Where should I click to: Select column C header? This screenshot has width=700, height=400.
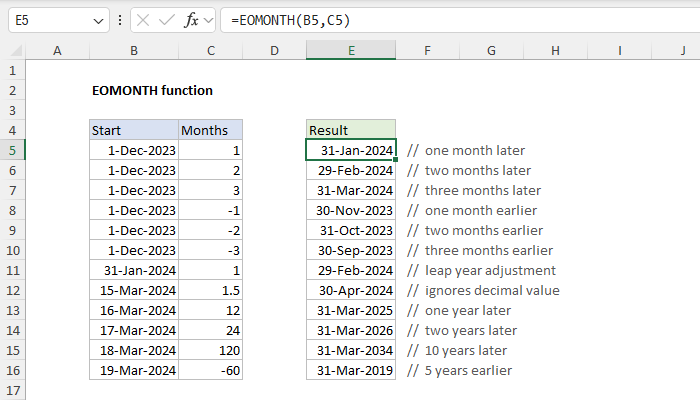coord(211,50)
